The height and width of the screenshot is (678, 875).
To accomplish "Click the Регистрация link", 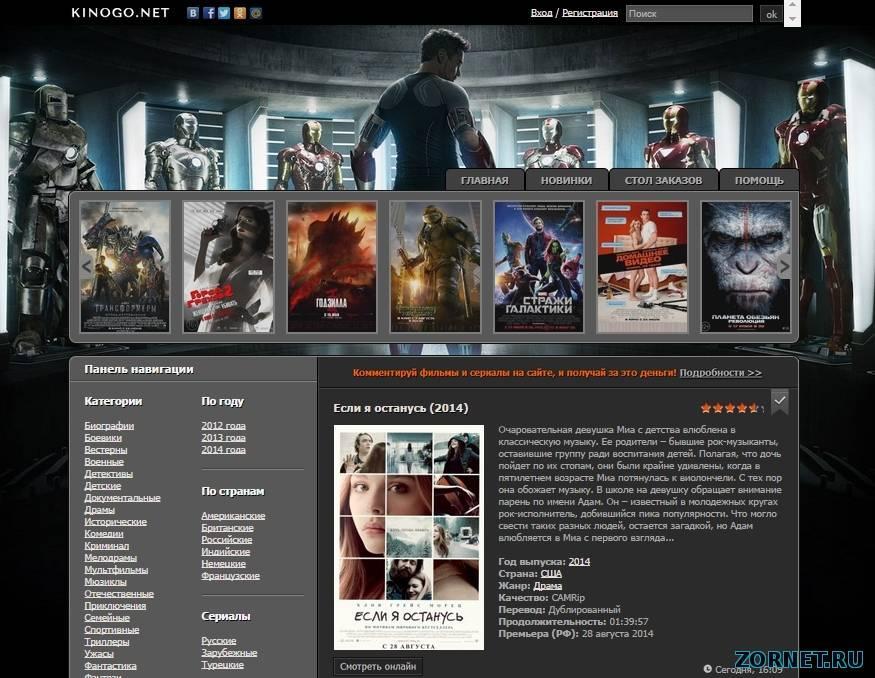I will click(x=590, y=13).
